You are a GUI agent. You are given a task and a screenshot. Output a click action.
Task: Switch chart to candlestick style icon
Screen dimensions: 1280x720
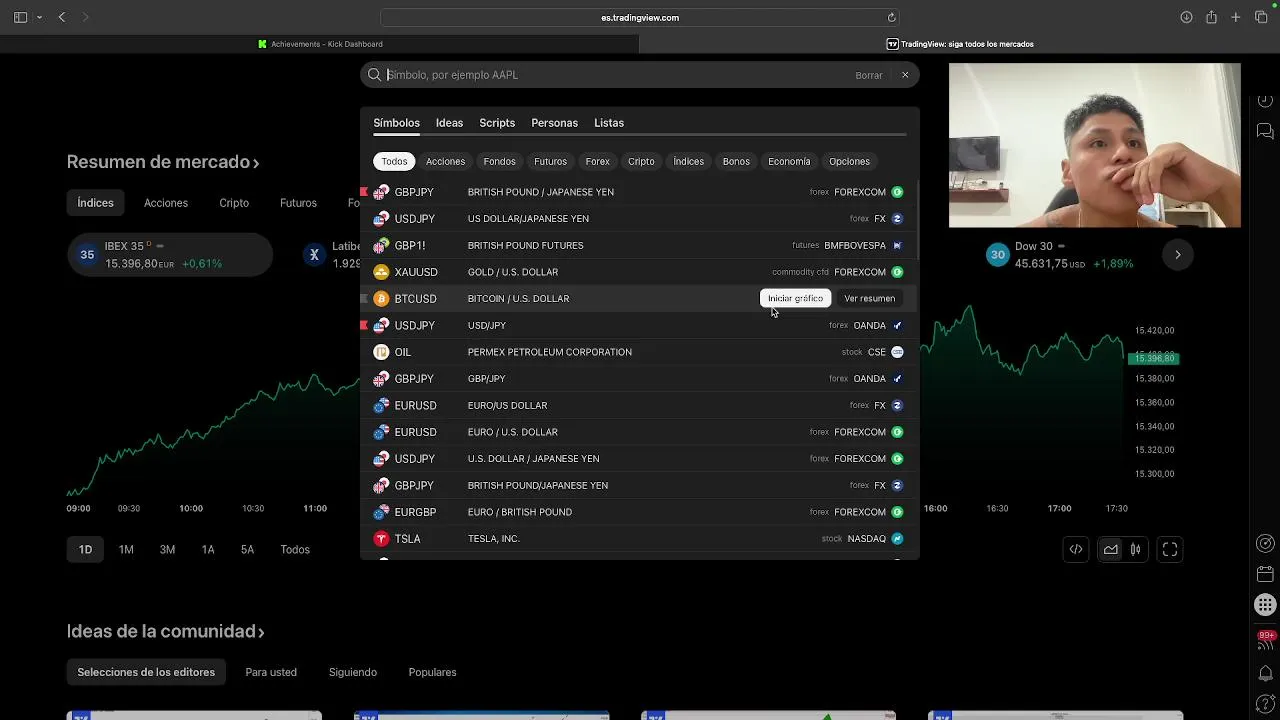[x=1135, y=549]
